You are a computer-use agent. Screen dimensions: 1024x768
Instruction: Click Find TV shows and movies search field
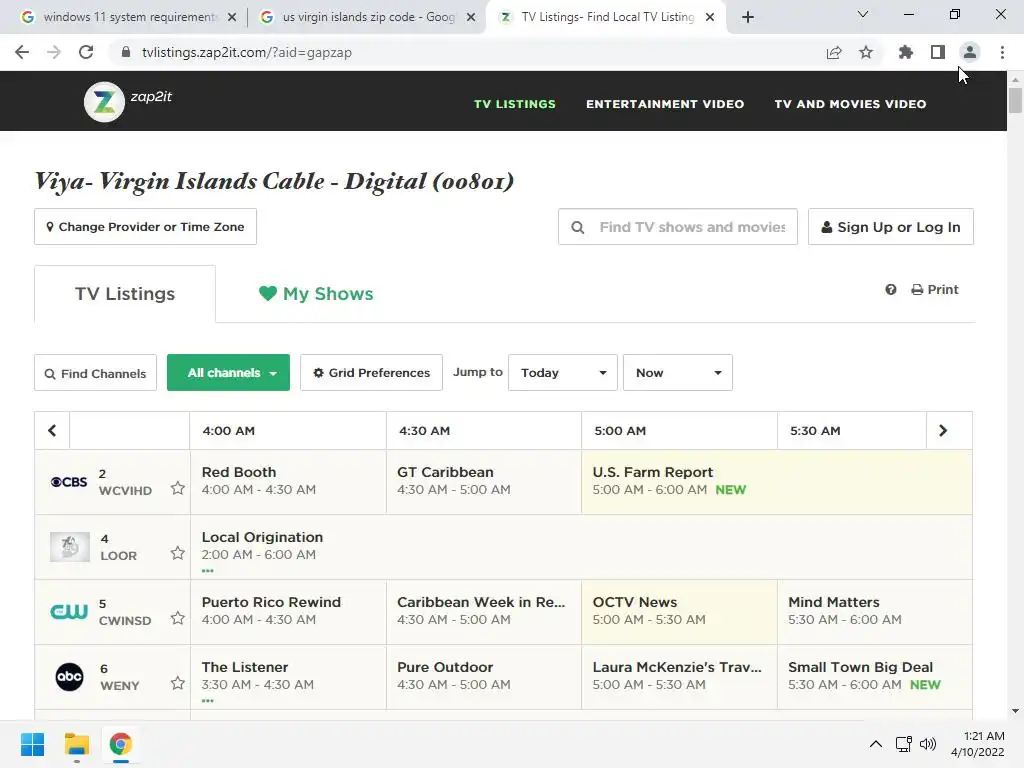pos(678,227)
